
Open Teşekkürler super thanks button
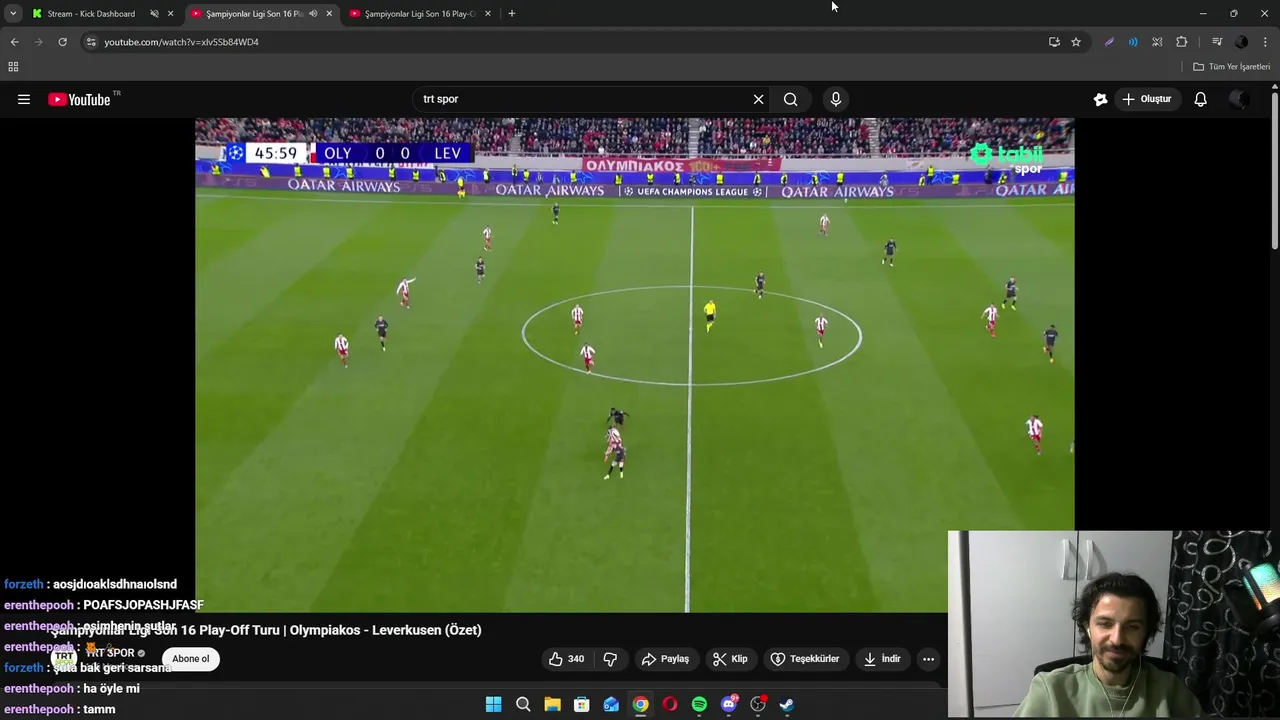[804, 659]
